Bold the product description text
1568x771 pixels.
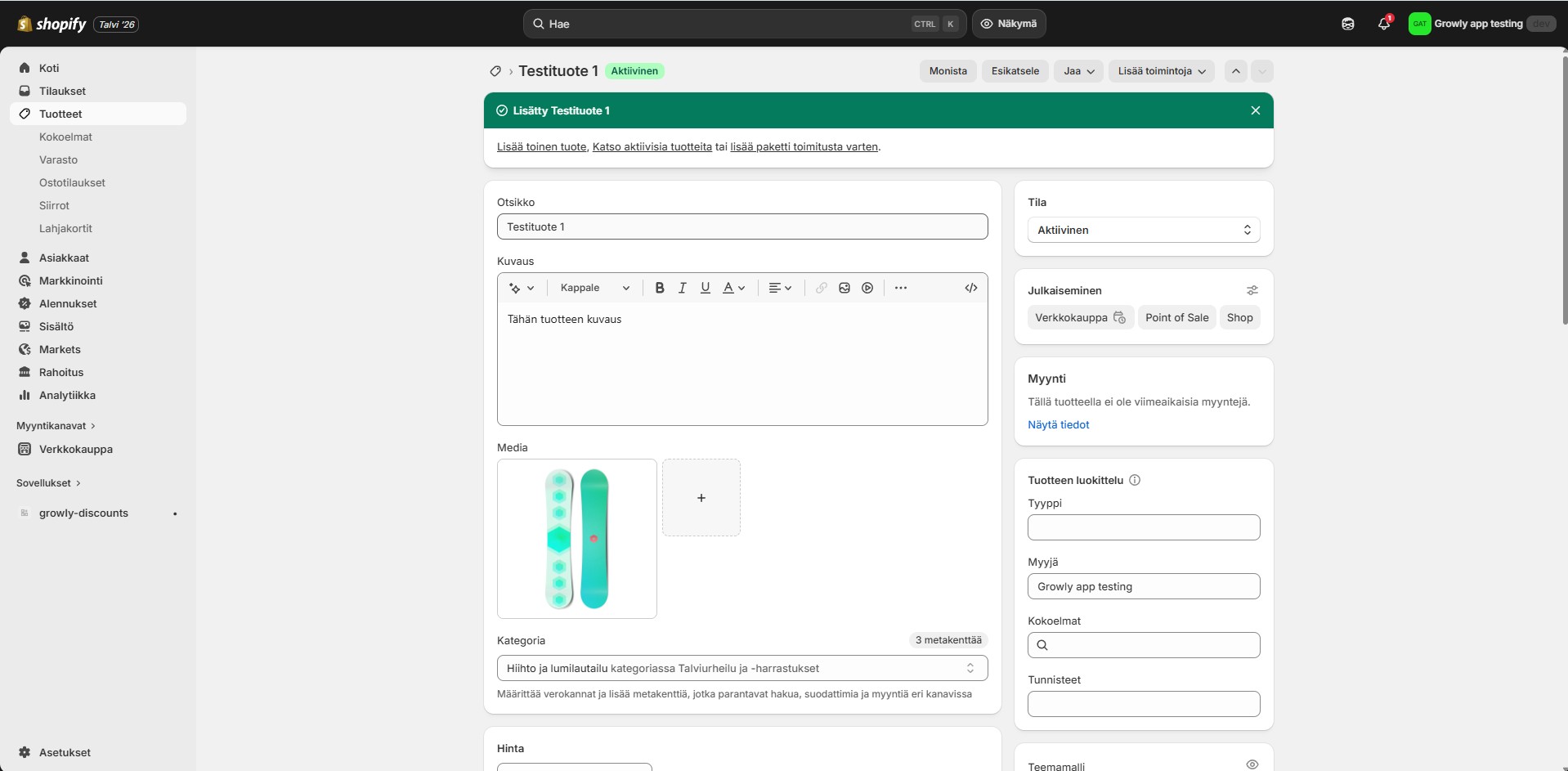point(659,287)
